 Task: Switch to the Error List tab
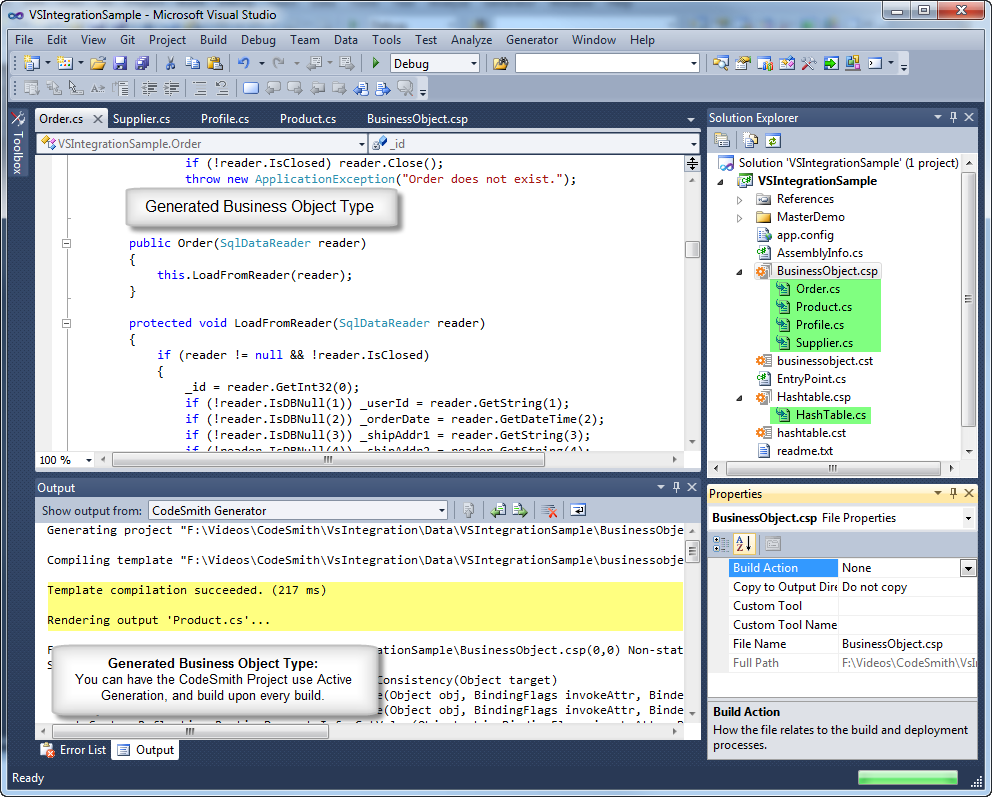tap(73, 750)
